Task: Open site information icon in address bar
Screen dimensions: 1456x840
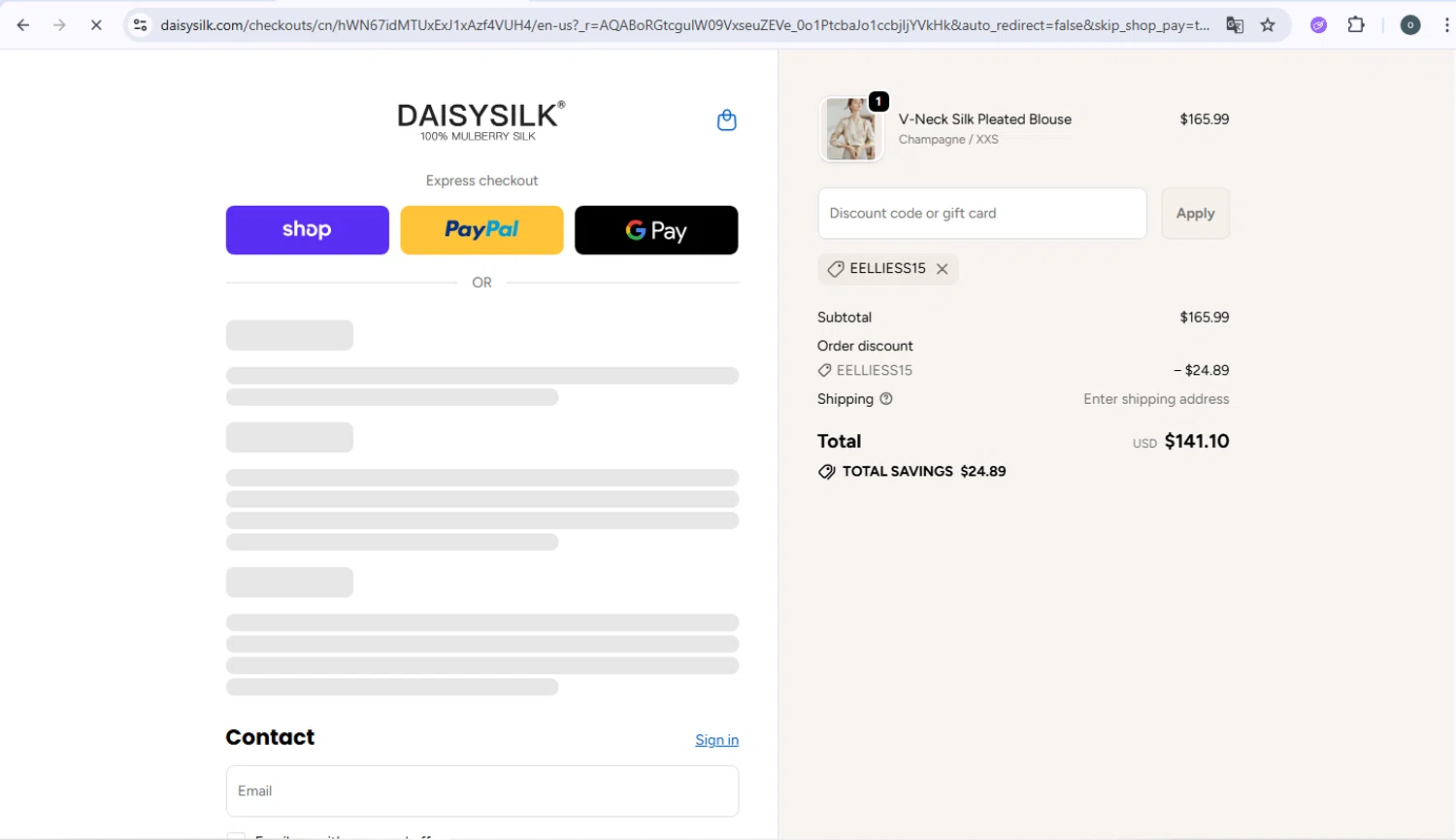Action: click(x=140, y=25)
